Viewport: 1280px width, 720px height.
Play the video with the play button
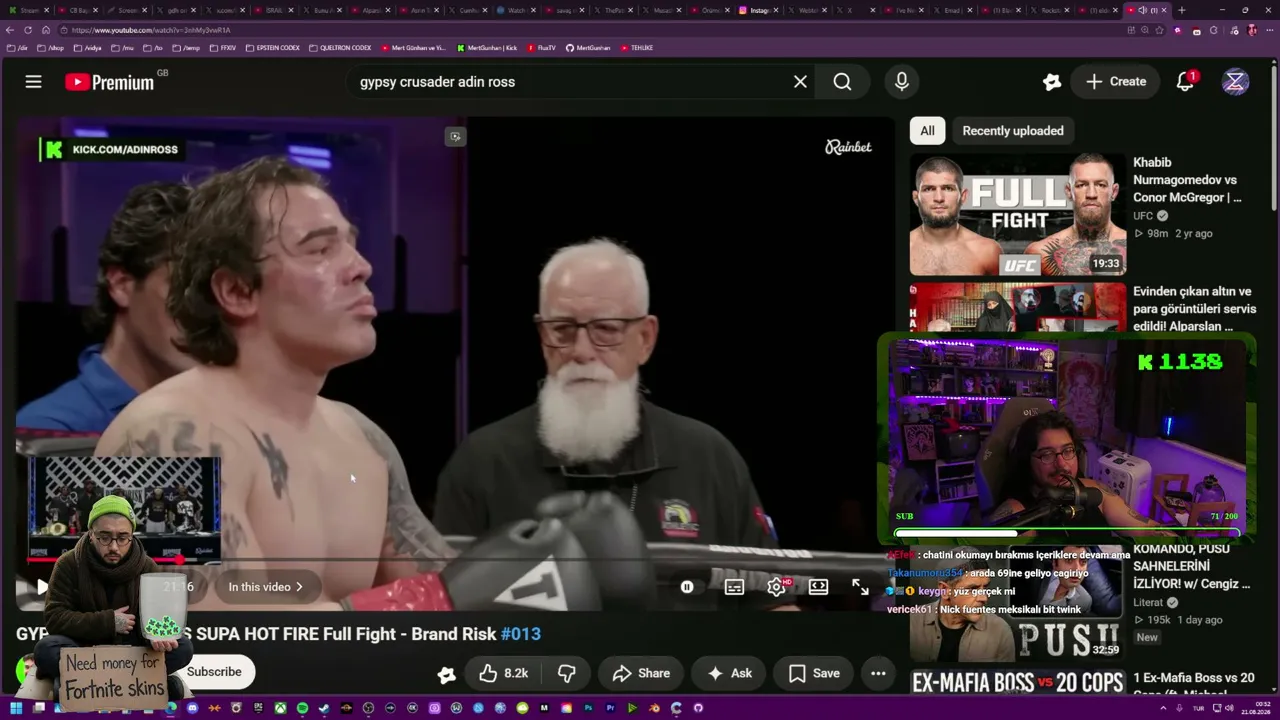coord(41,587)
